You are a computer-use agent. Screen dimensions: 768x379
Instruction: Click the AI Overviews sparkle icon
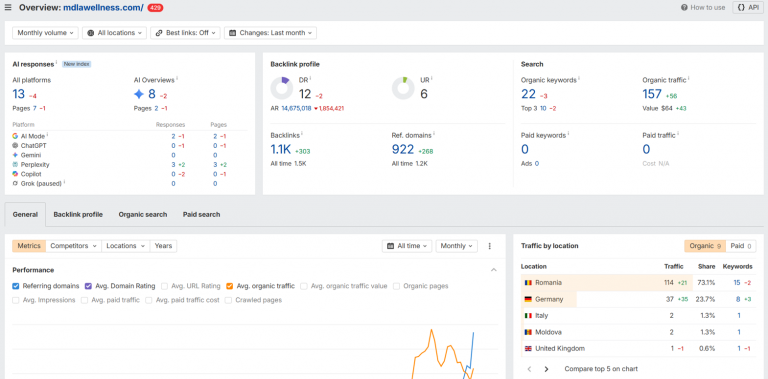139,94
